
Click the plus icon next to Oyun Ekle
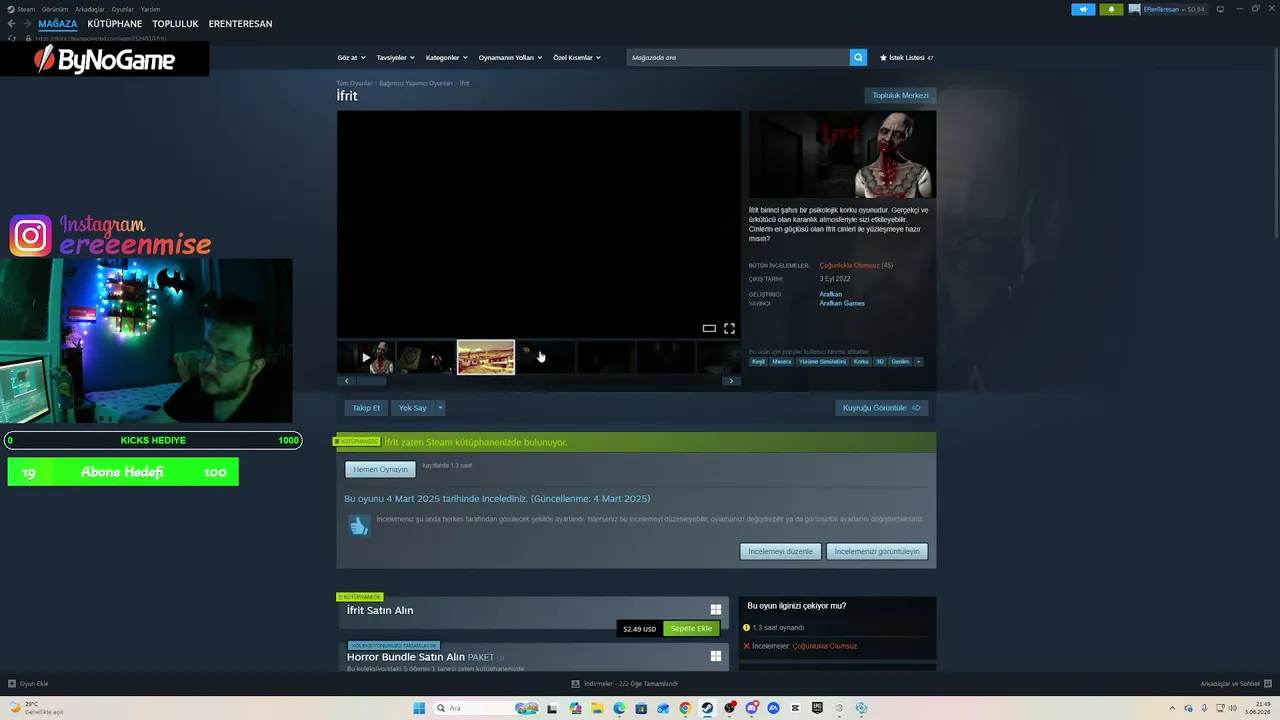(12, 684)
